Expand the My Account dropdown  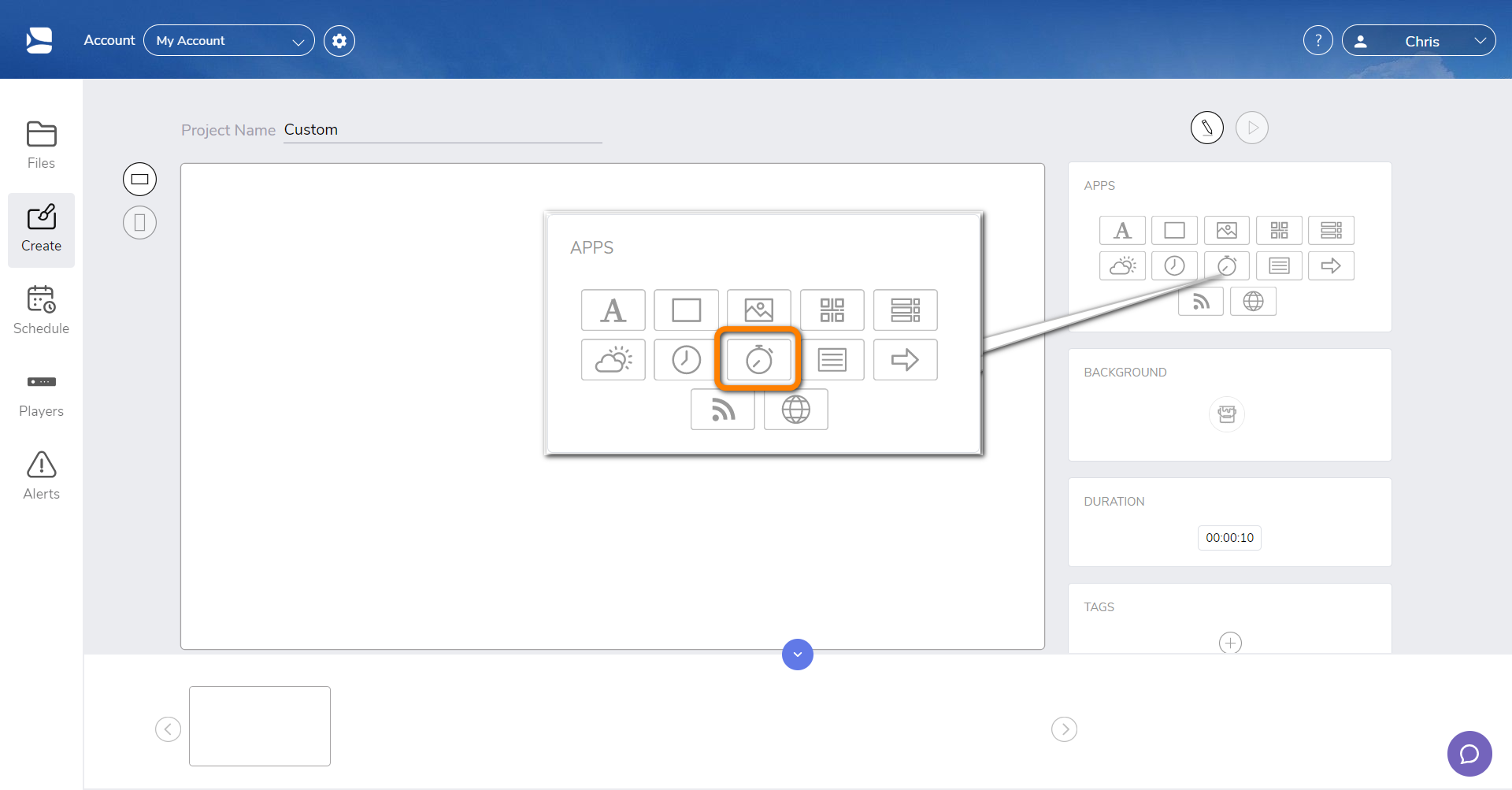228,41
